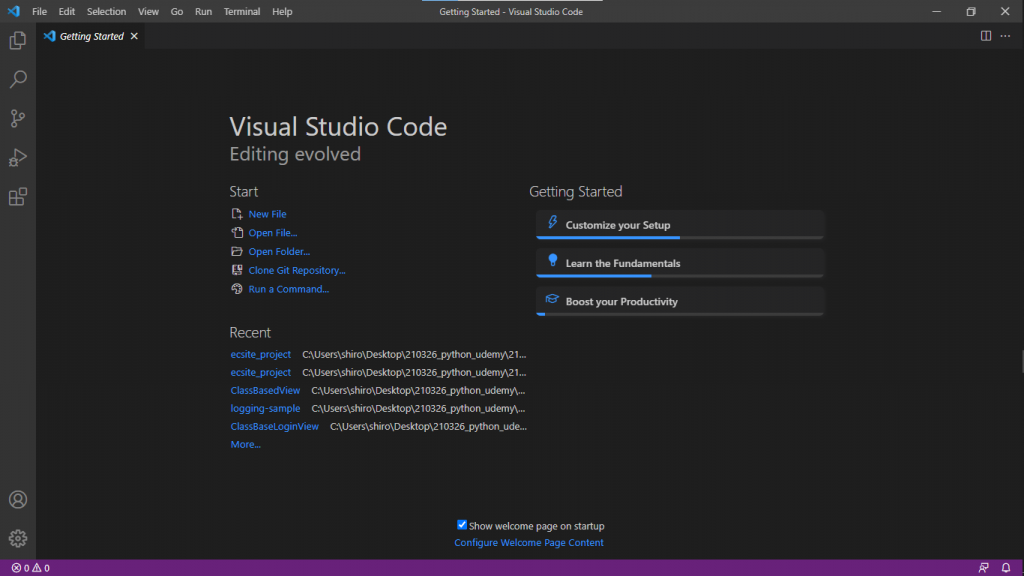Open the Run and Debug panel
Screen dimensions: 1024x576
[17, 157]
